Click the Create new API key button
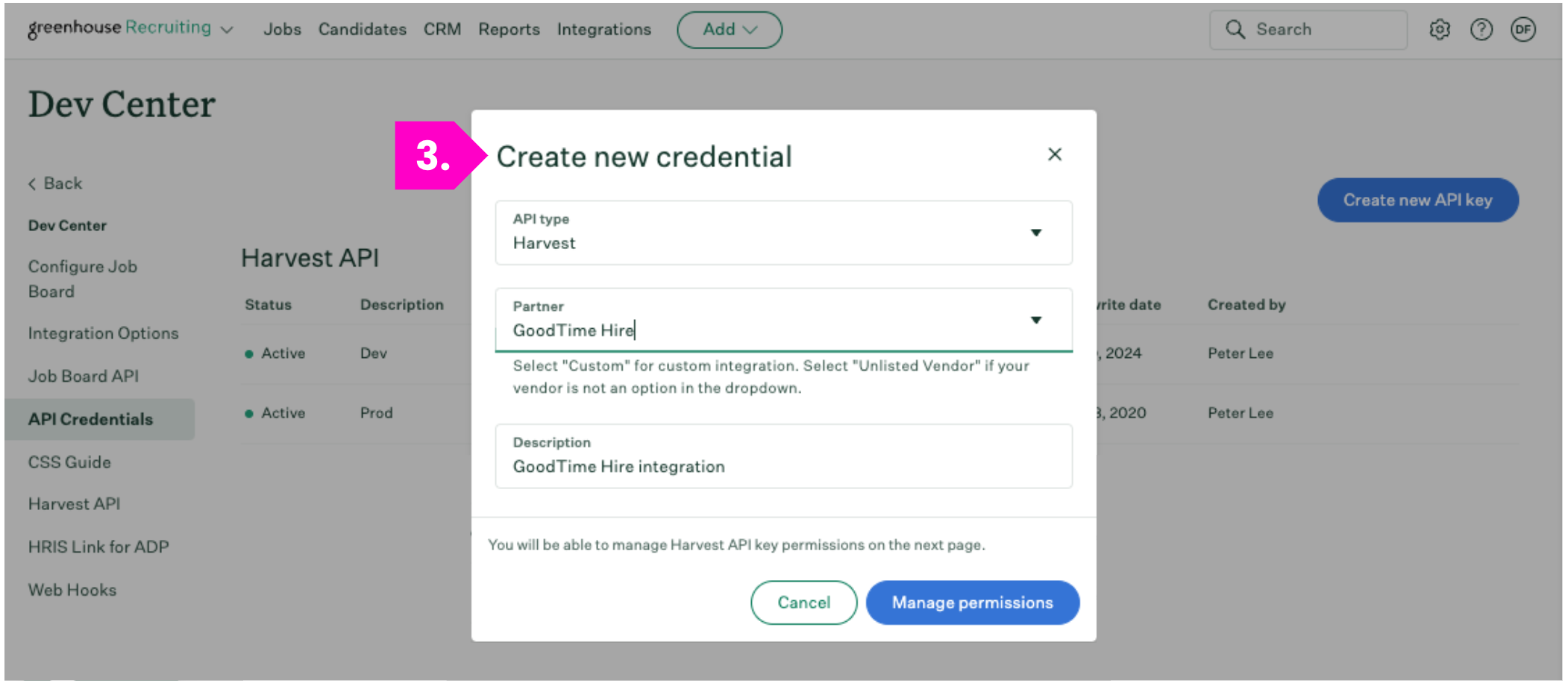Viewport: 1568px width, 686px height. click(x=1417, y=200)
